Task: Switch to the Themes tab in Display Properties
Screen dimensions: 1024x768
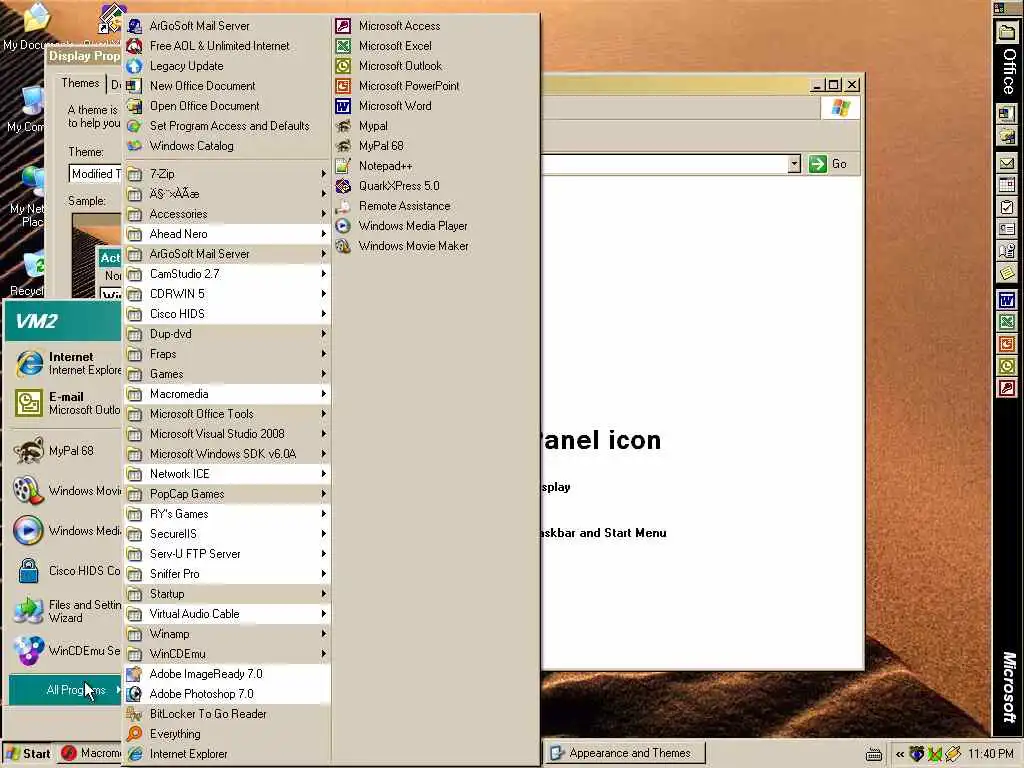Action: [x=80, y=83]
